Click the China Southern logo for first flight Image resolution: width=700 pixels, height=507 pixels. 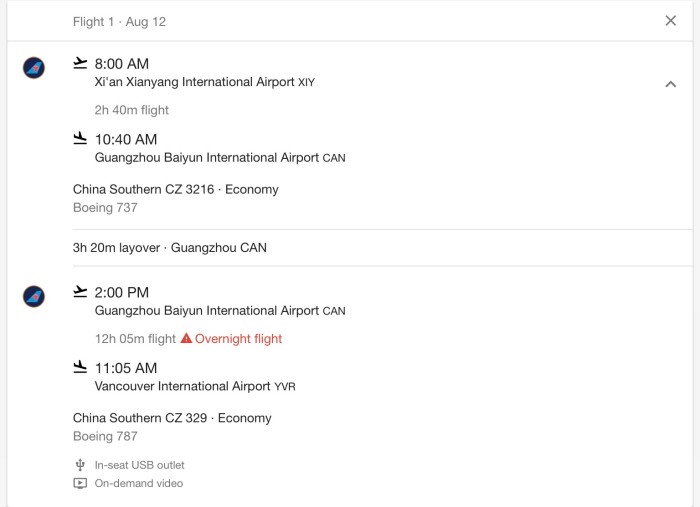(34, 68)
